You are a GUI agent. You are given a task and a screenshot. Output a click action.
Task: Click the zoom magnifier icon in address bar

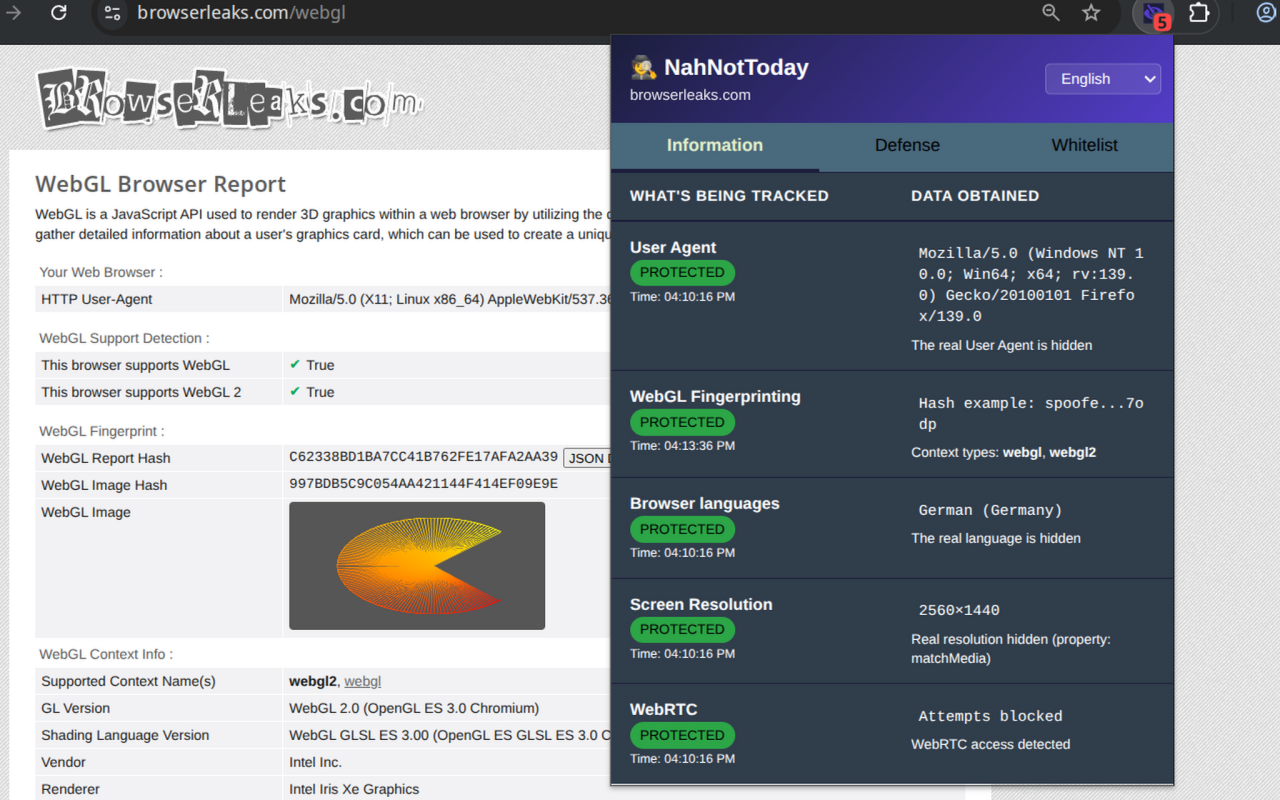click(1051, 13)
